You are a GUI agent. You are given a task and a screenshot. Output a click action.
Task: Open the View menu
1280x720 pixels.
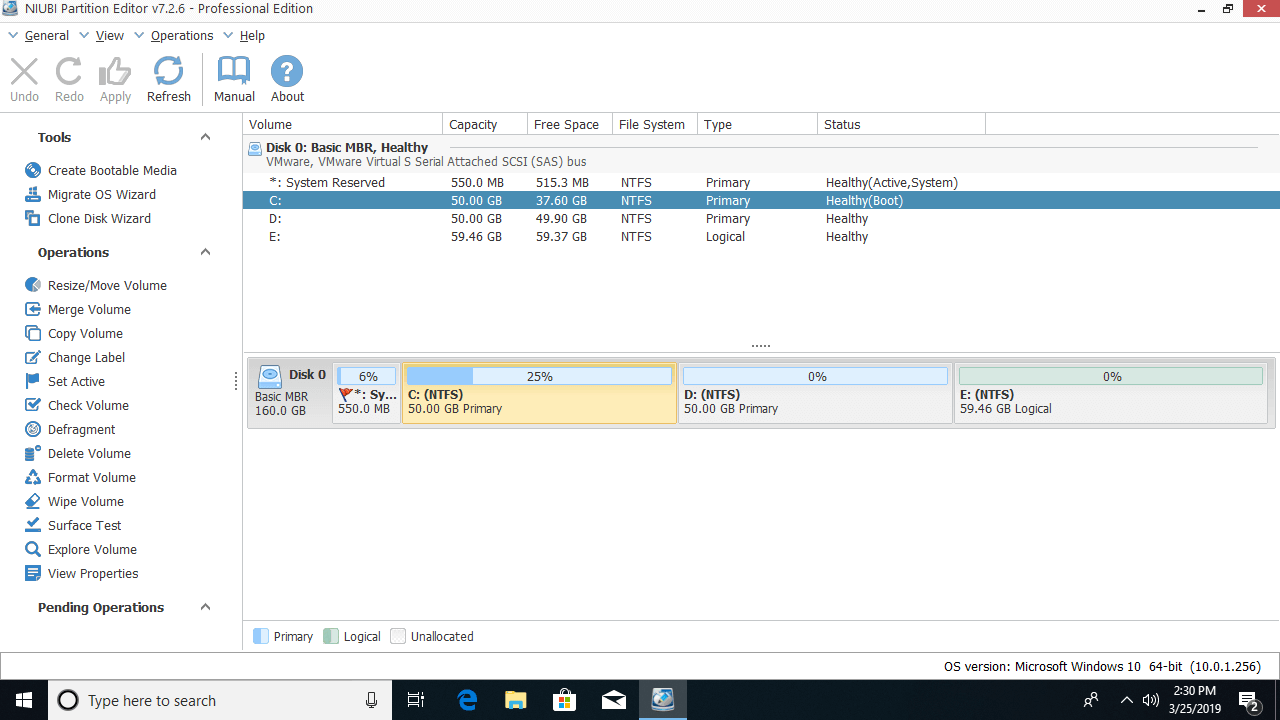pos(109,36)
